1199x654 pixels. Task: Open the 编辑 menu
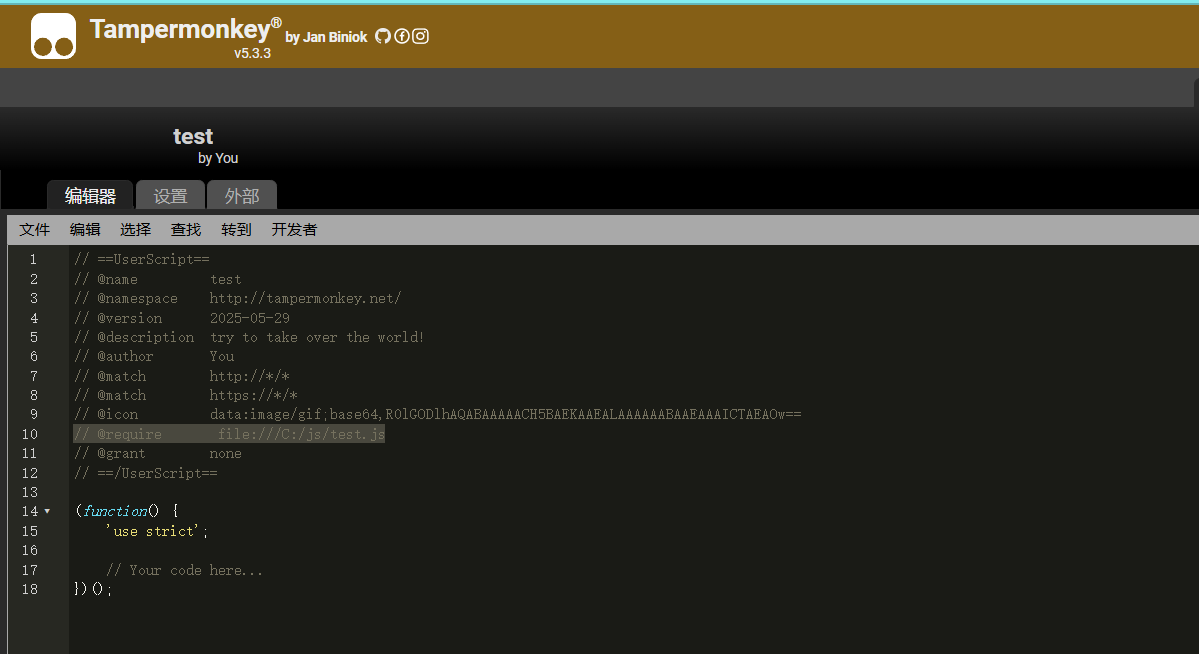point(85,229)
